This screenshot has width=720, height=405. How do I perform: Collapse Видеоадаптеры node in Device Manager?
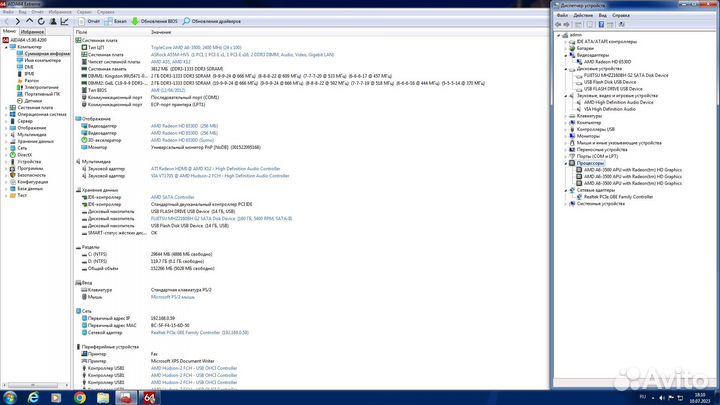click(x=566, y=55)
